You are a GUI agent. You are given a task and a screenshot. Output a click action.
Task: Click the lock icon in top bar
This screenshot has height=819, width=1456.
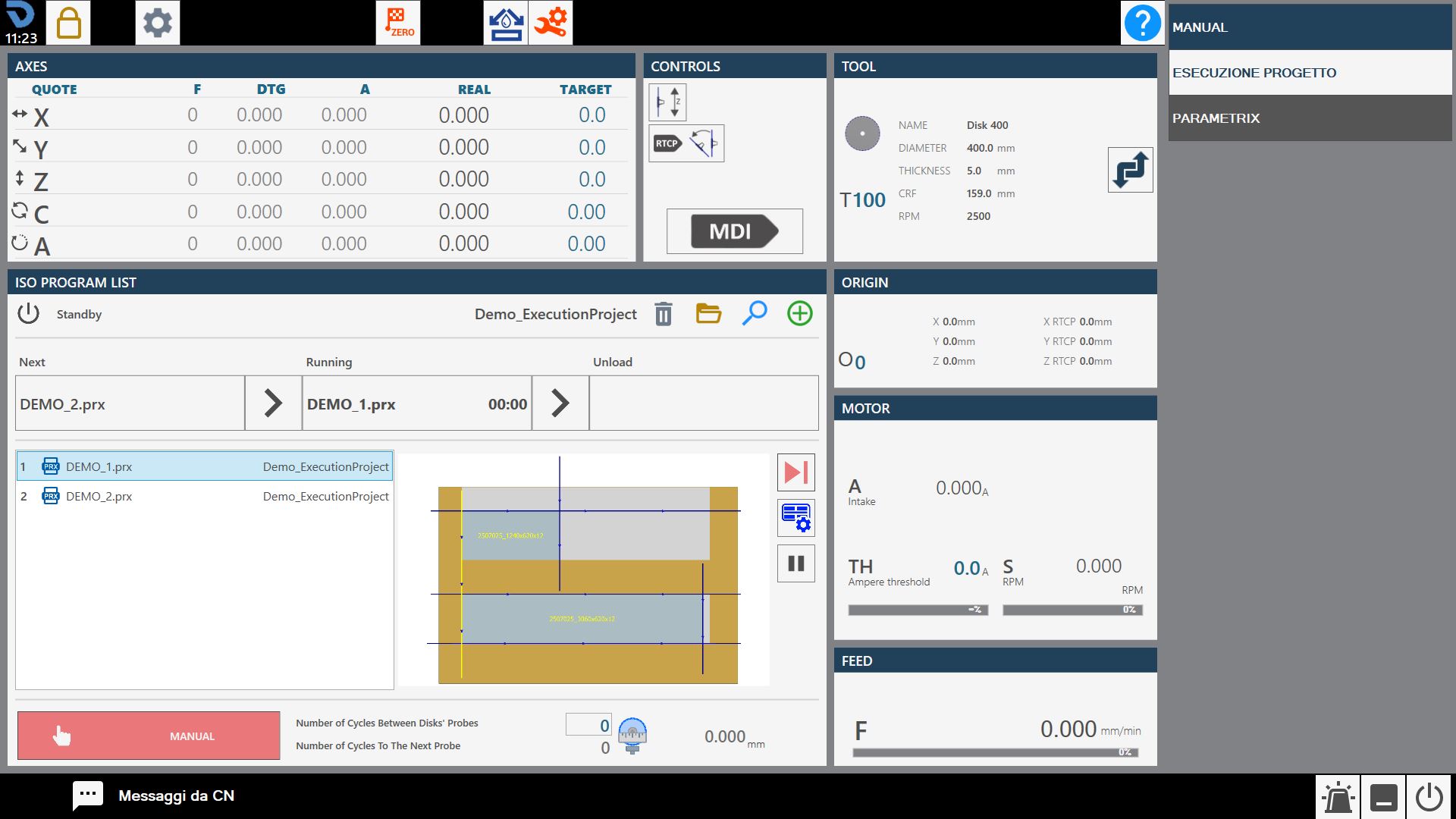click(68, 23)
